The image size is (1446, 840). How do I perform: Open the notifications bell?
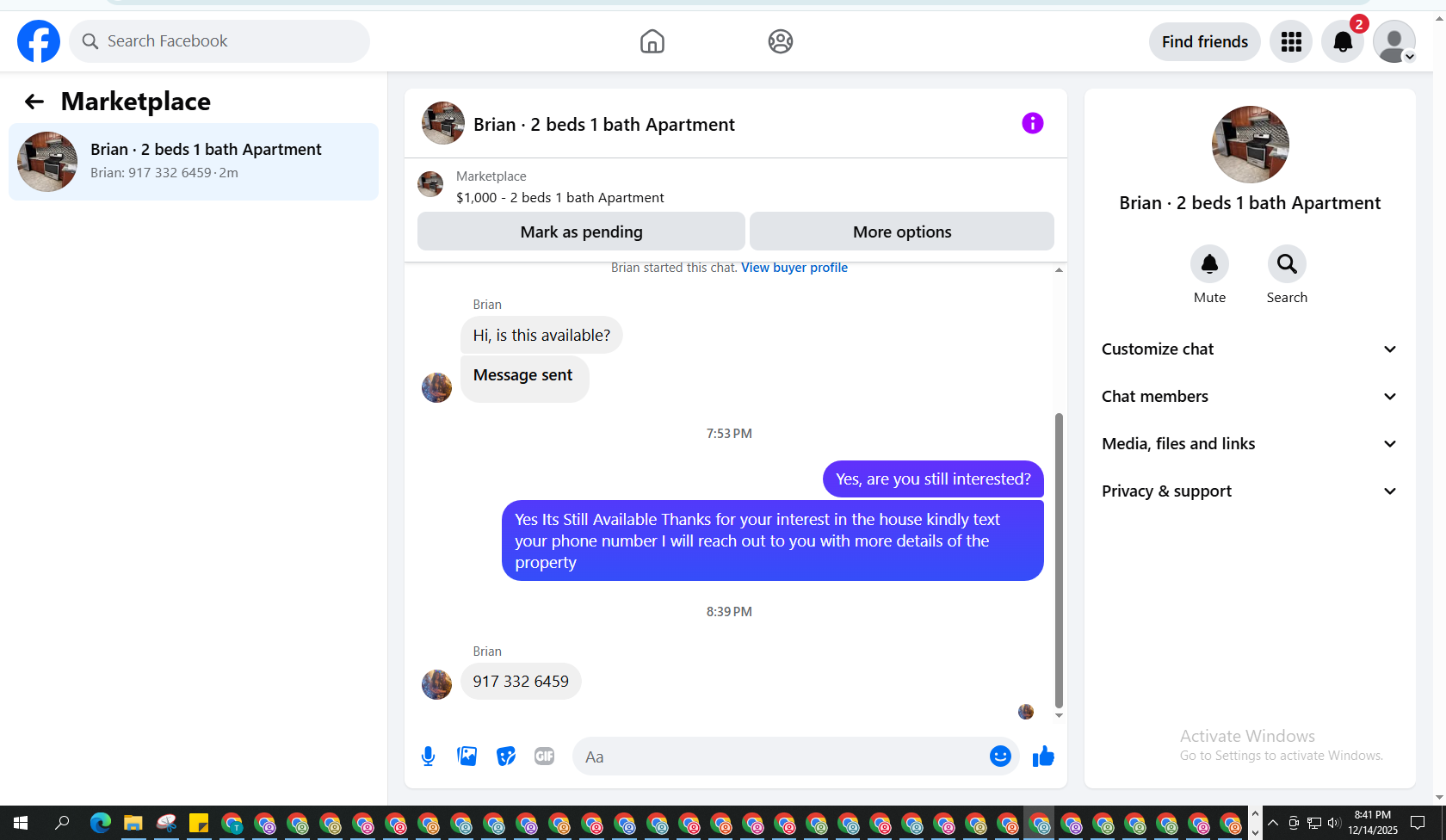tap(1343, 41)
